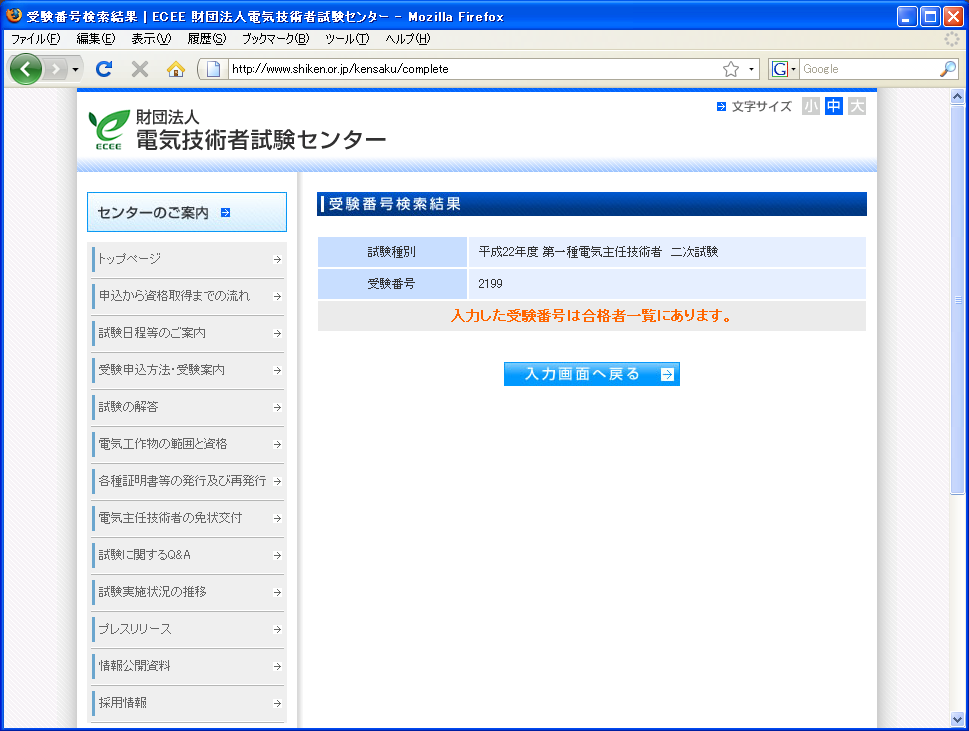Click the Stop loading X icon

[x=140, y=69]
